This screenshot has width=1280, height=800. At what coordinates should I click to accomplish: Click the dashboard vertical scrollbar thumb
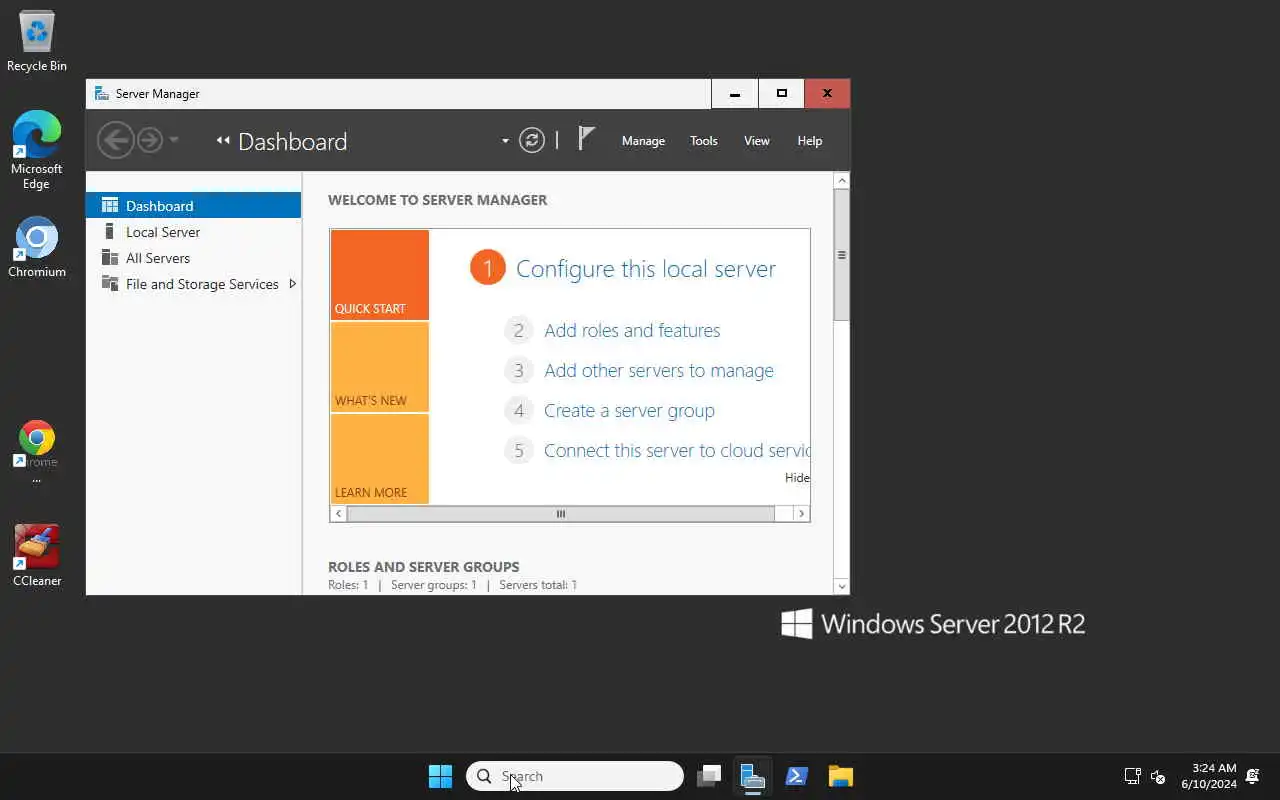[x=841, y=255]
